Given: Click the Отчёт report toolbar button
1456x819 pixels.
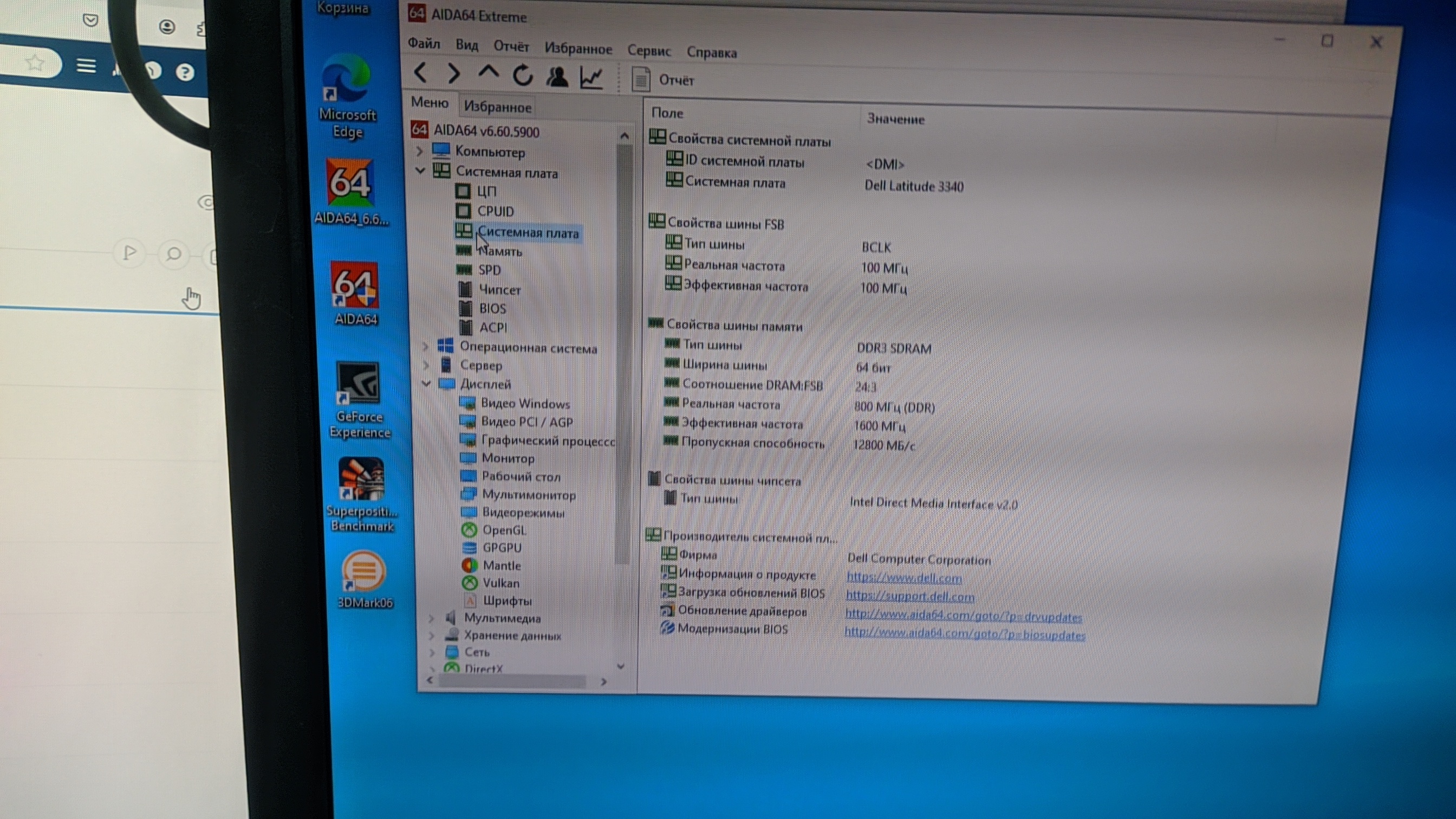Looking at the screenshot, I should click(662, 80).
